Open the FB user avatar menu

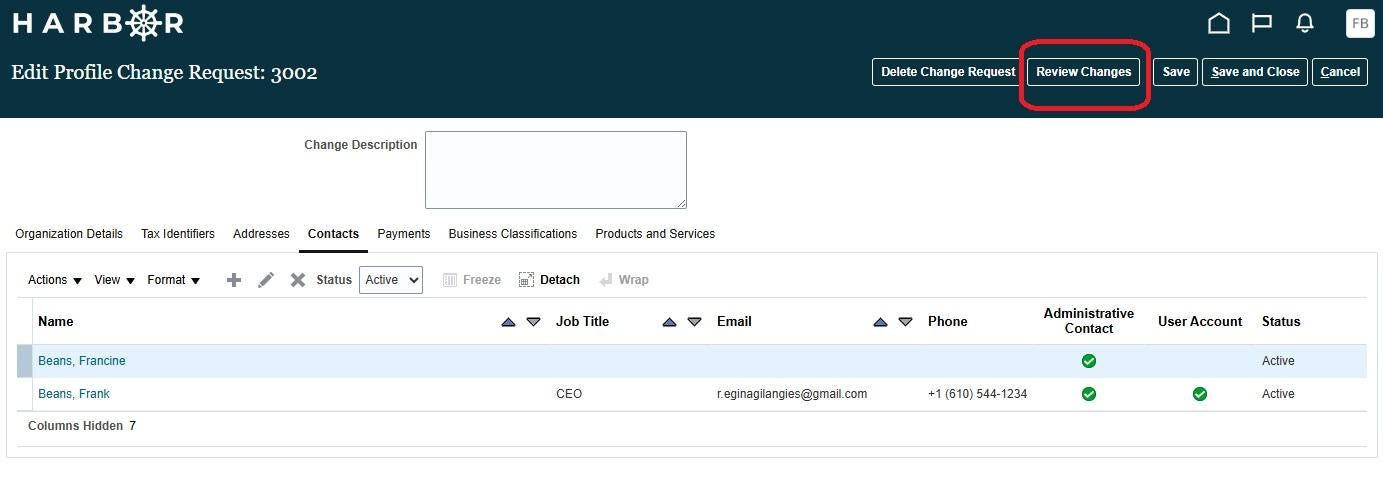(1360, 23)
